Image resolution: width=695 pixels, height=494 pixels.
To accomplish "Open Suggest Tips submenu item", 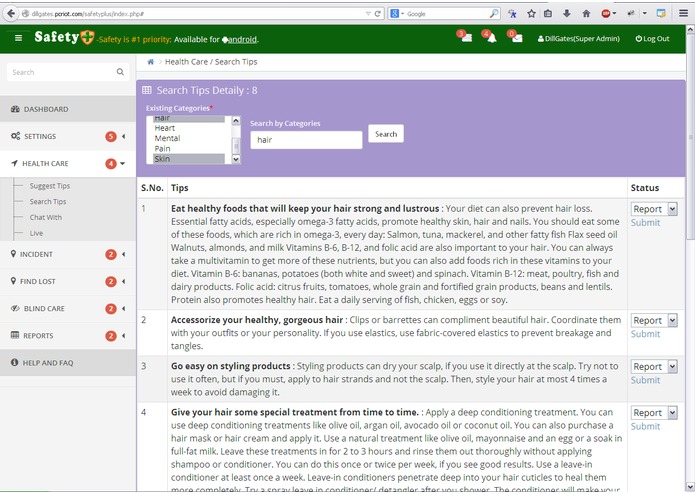I will tap(50, 186).
